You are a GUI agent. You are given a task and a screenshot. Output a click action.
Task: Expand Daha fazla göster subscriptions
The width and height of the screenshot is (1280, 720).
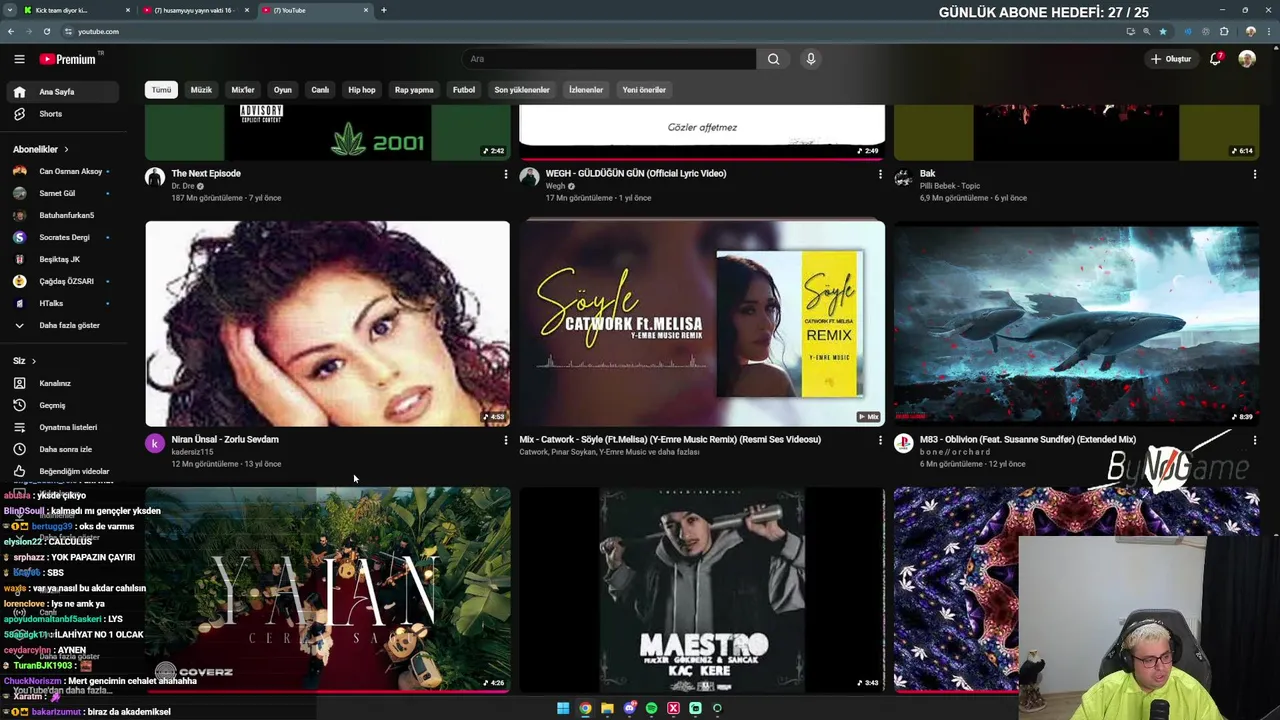coord(63,325)
